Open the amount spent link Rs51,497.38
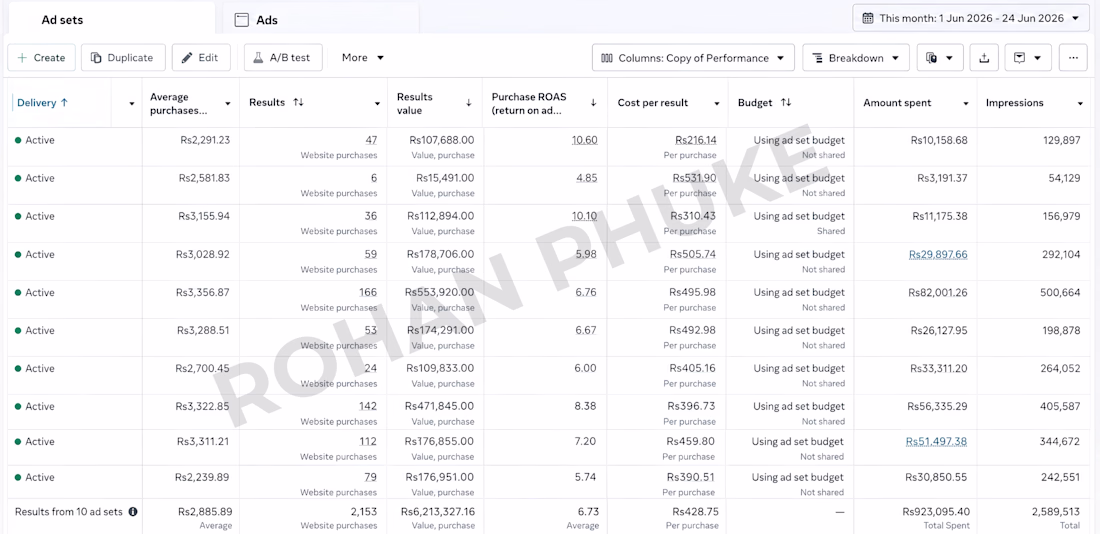The image size is (1100, 534). (x=937, y=441)
